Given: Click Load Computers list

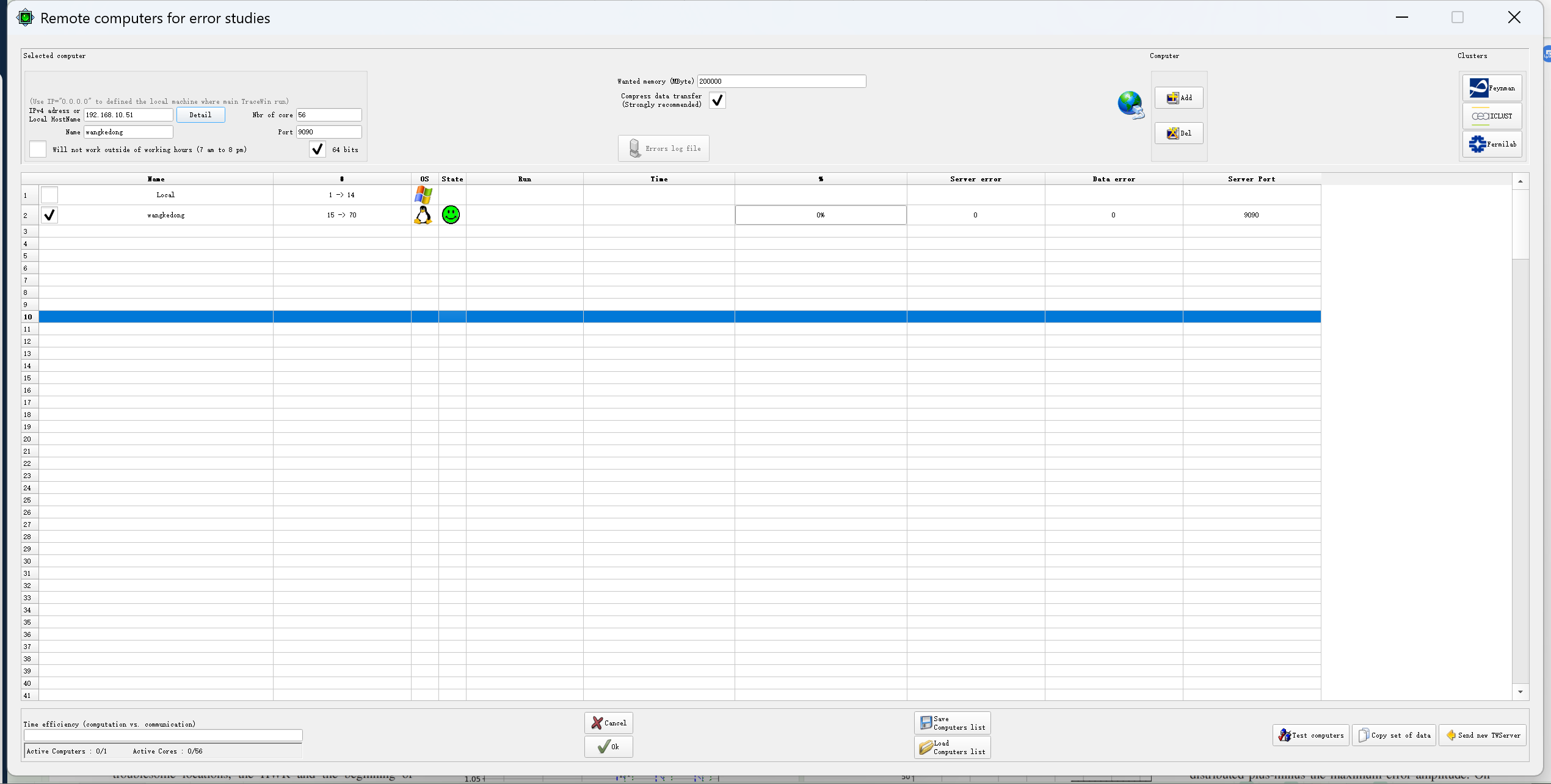Looking at the screenshot, I should point(952,747).
